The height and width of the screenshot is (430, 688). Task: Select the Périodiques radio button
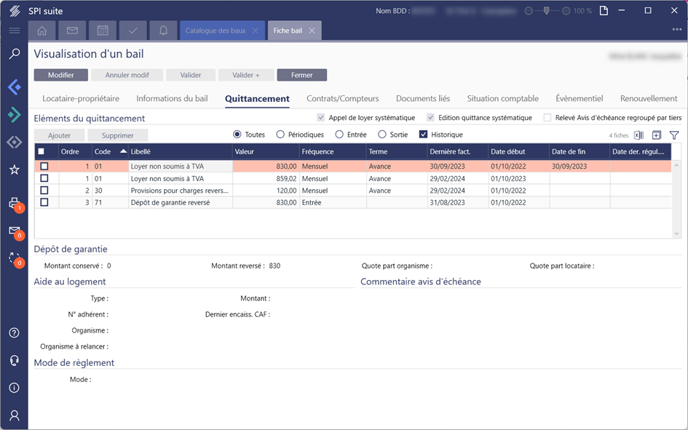click(x=280, y=135)
